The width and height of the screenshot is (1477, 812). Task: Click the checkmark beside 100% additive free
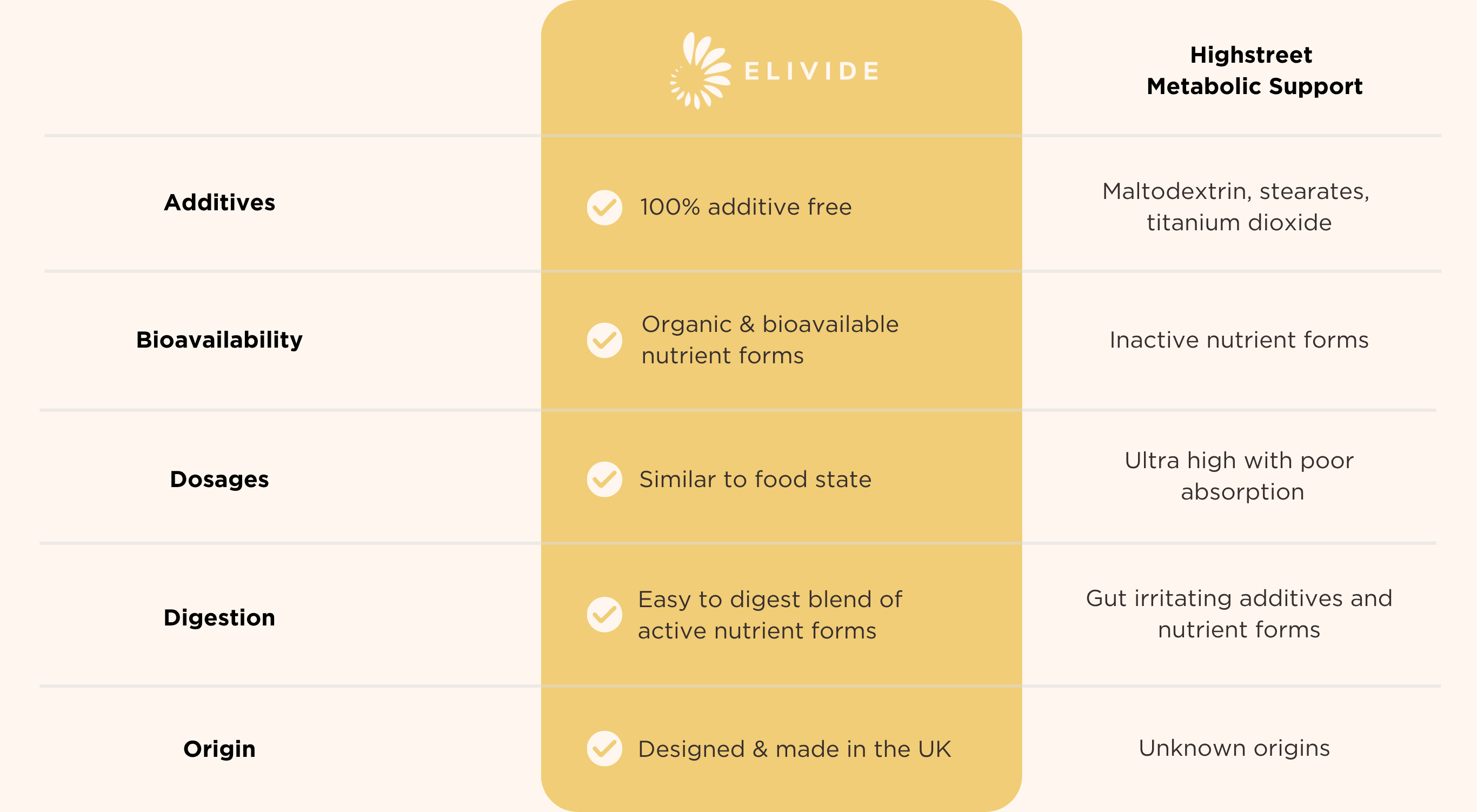point(604,208)
